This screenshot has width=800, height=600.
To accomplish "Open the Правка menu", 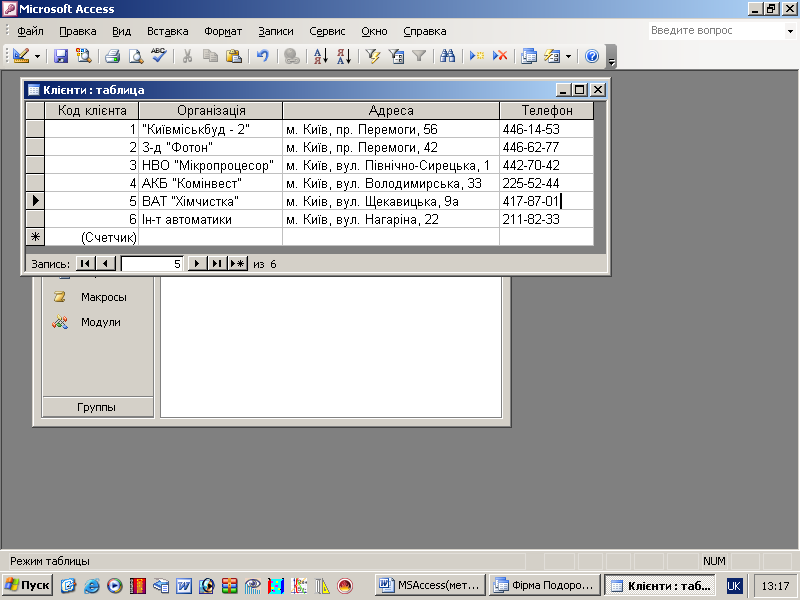I will pyautogui.click(x=78, y=31).
